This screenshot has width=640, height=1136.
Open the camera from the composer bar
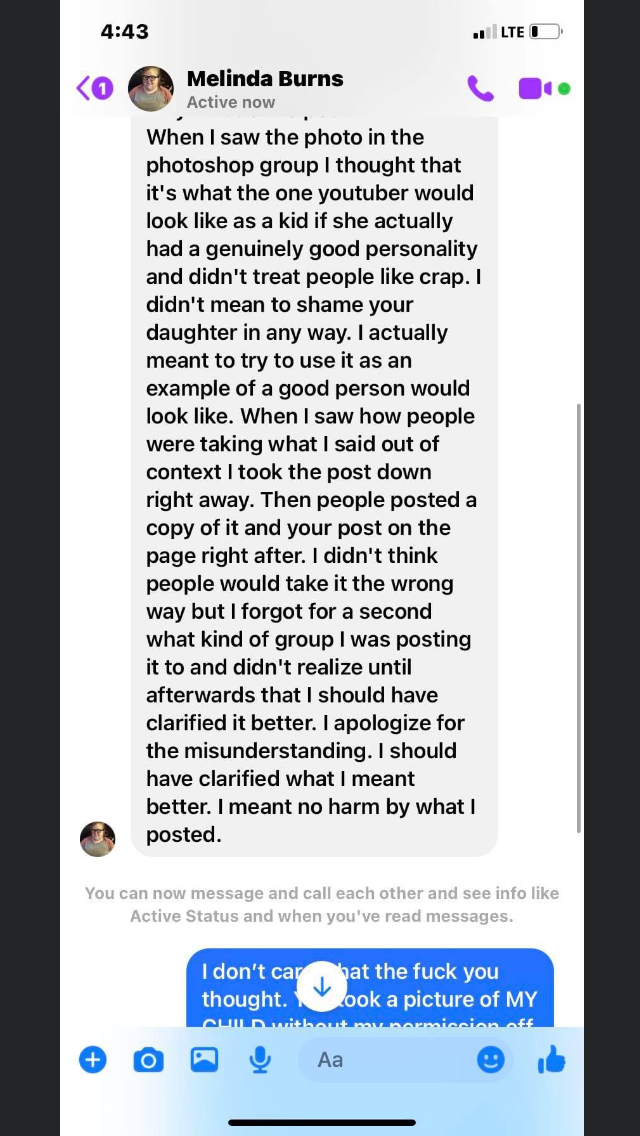pyautogui.click(x=149, y=1061)
